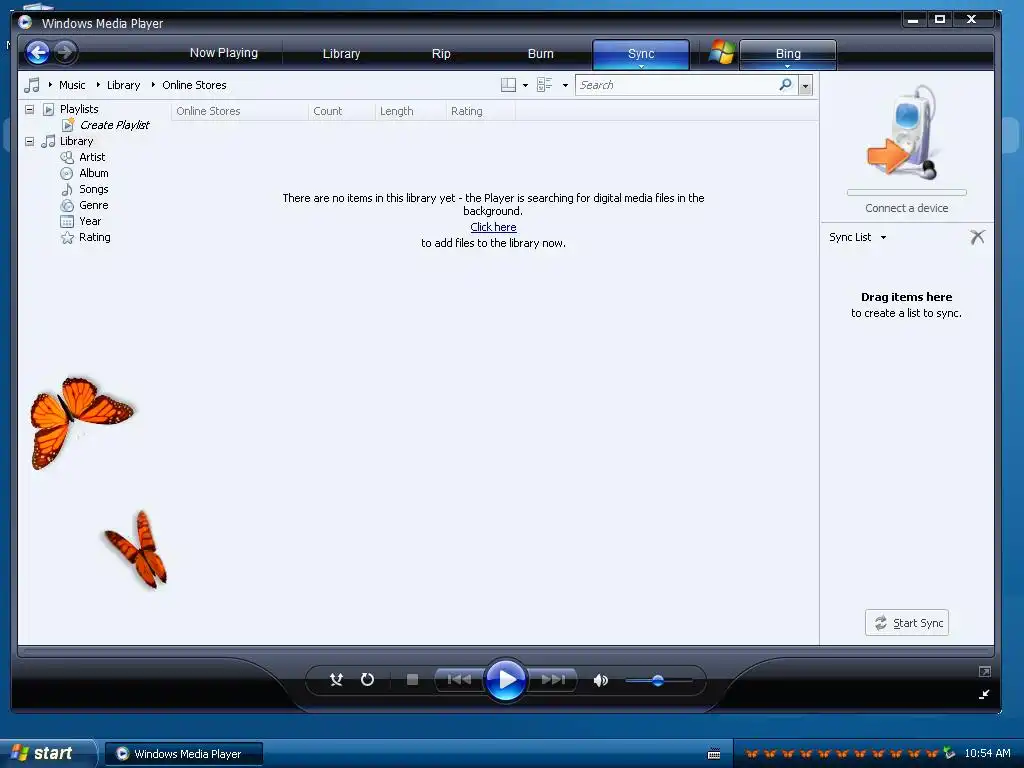
Task: Click the Windows Start button
Action: [47, 753]
